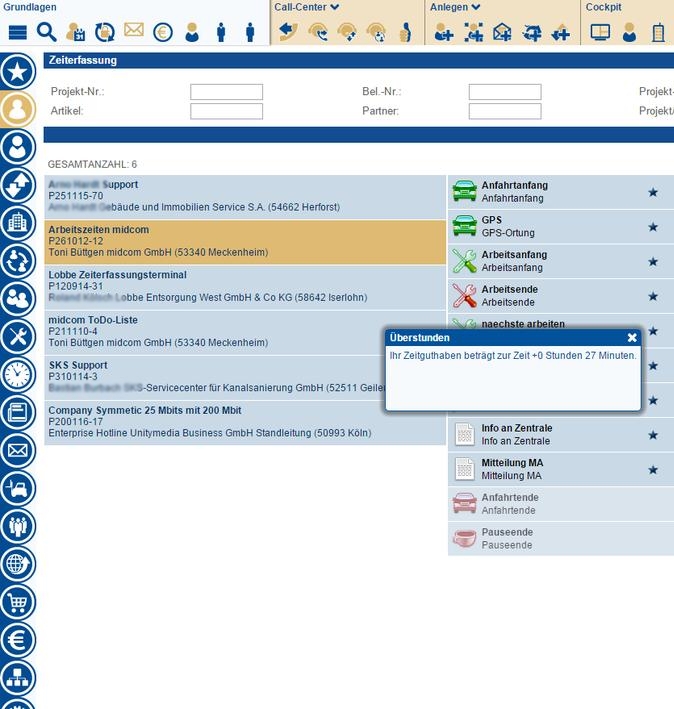Viewport: 674px width, 709px height.
Task: Select project P251115-70 Support row
Action: (x=245, y=197)
